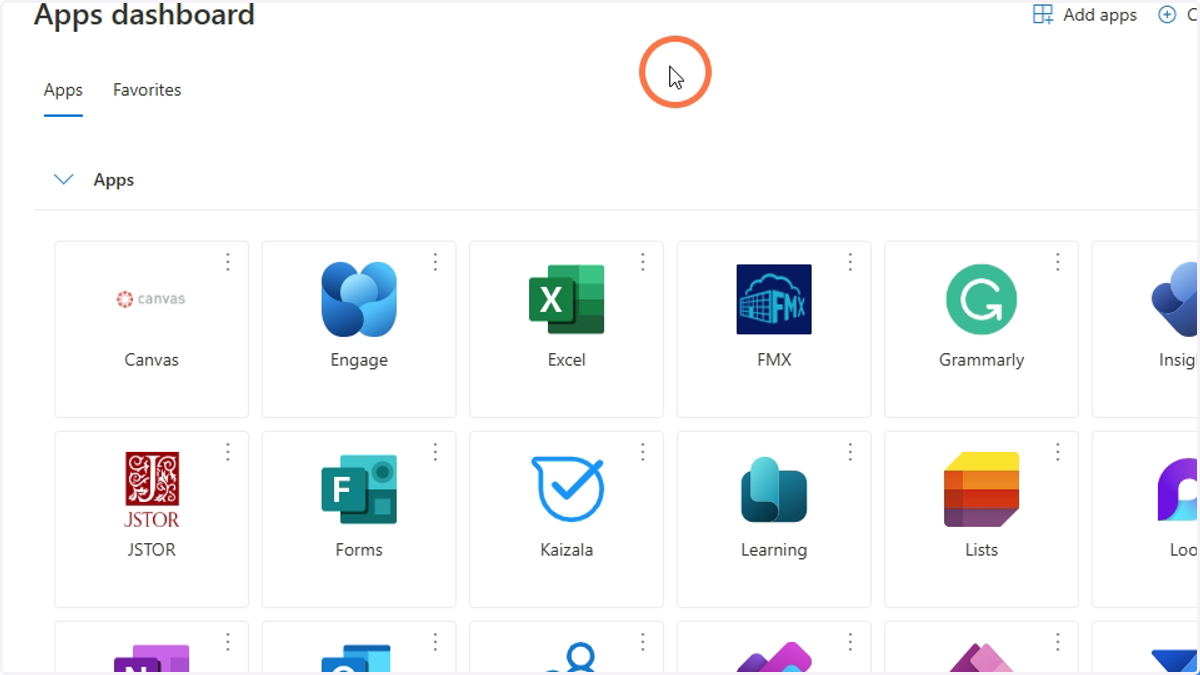Open the JSTOR app icon

pyautogui.click(x=152, y=490)
